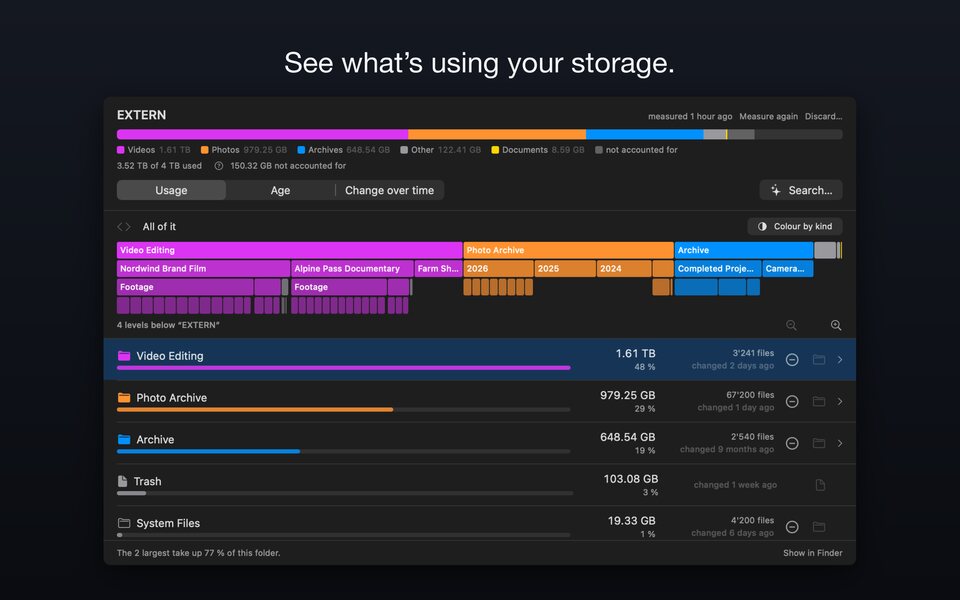Image resolution: width=960 pixels, height=600 pixels.
Task: Select Photo Archive block in treemap
Action: tap(569, 250)
